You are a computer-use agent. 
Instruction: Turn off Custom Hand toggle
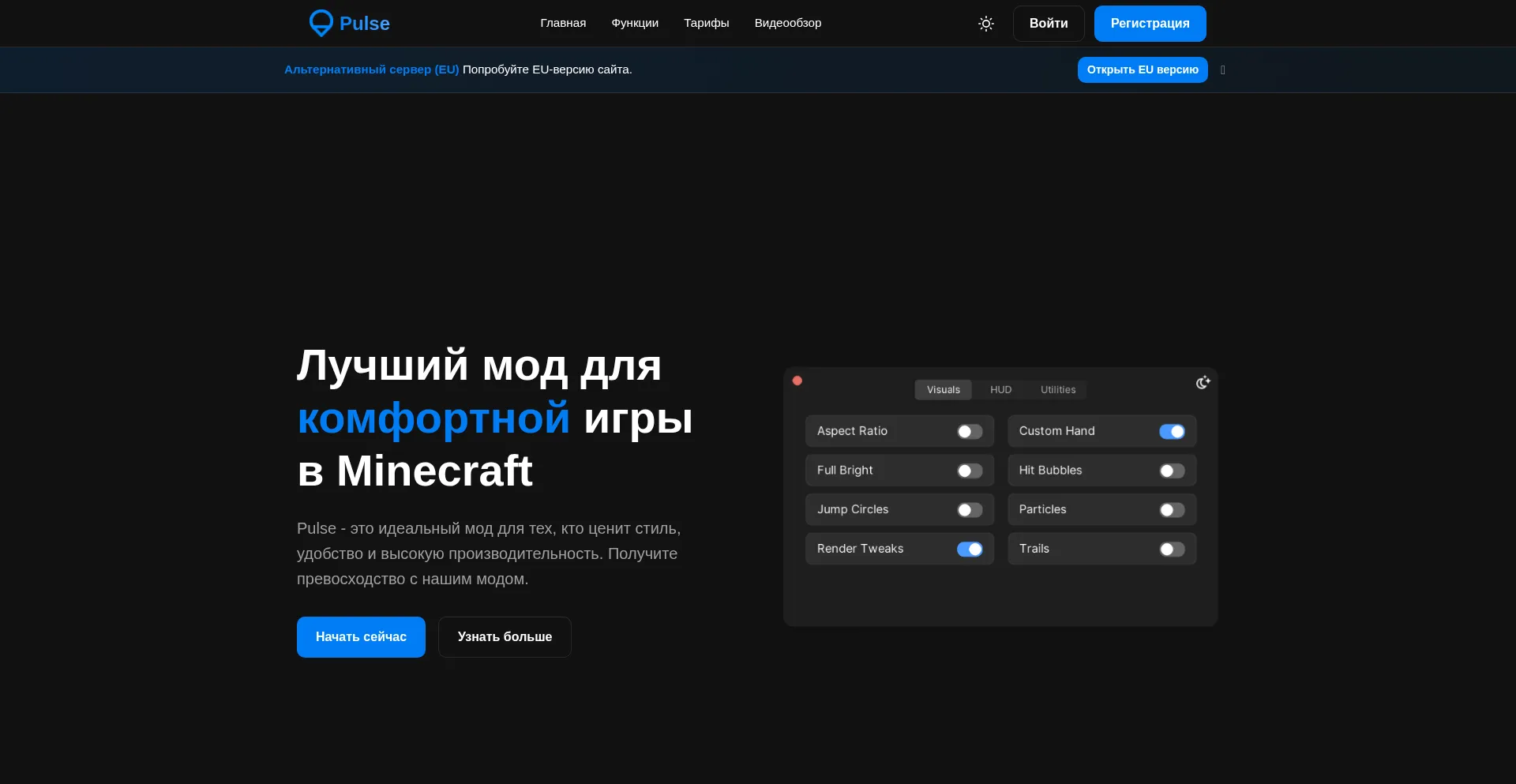pyautogui.click(x=1172, y=432)
